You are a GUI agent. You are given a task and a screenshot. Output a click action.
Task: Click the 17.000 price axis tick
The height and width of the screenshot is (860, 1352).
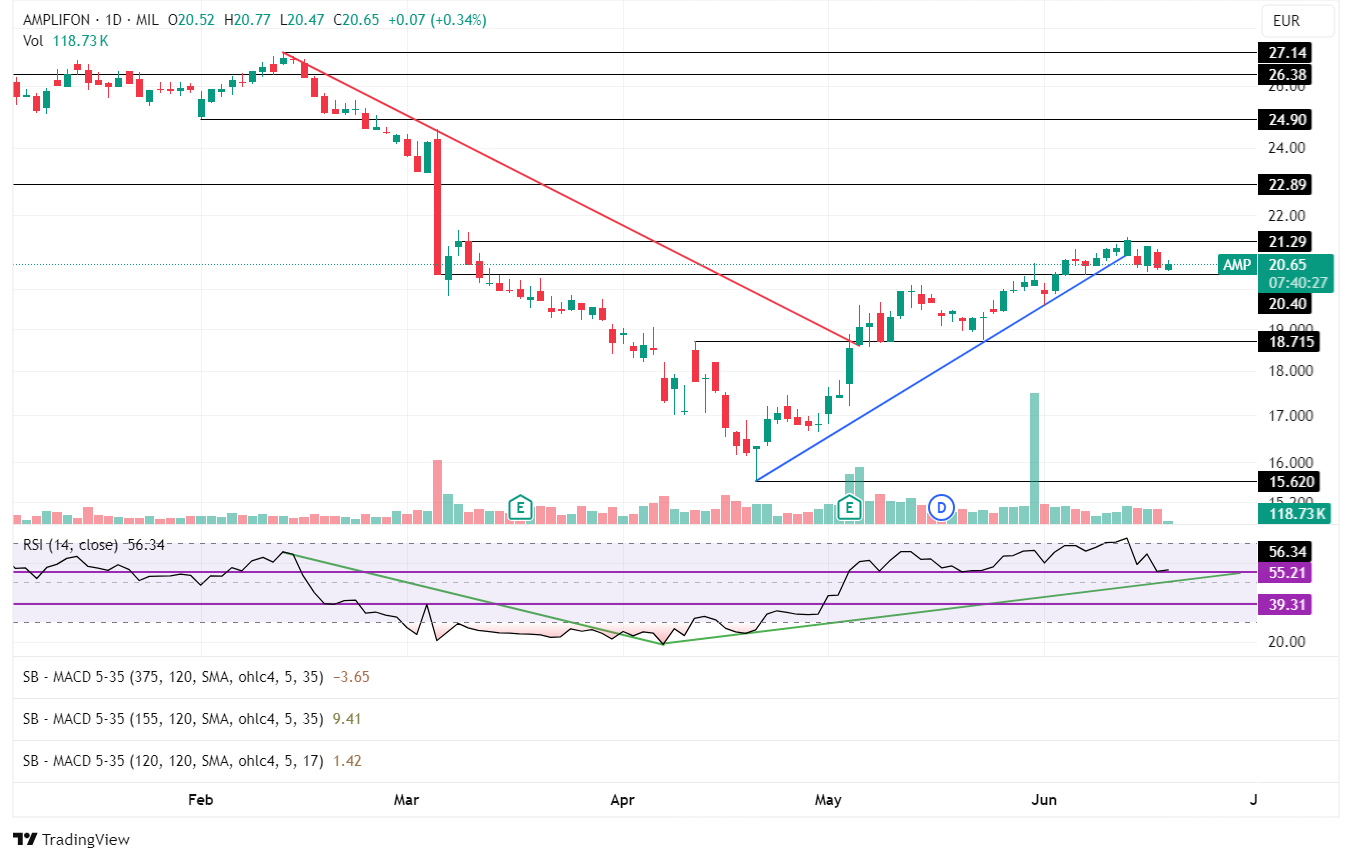[x=1291, y=416]
